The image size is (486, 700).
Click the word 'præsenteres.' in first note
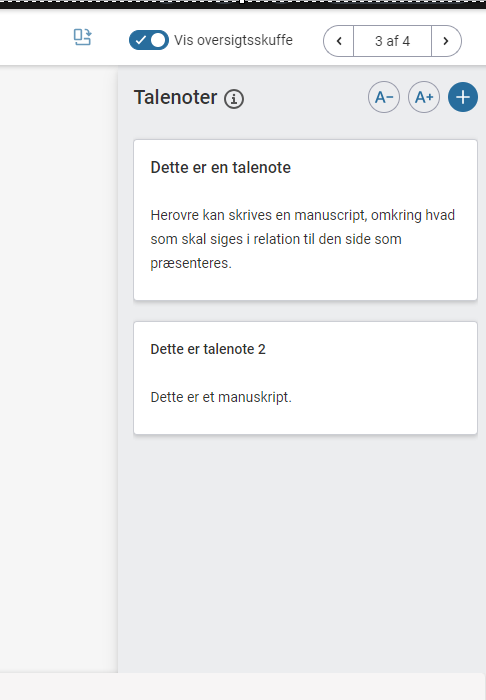(191, 263)
